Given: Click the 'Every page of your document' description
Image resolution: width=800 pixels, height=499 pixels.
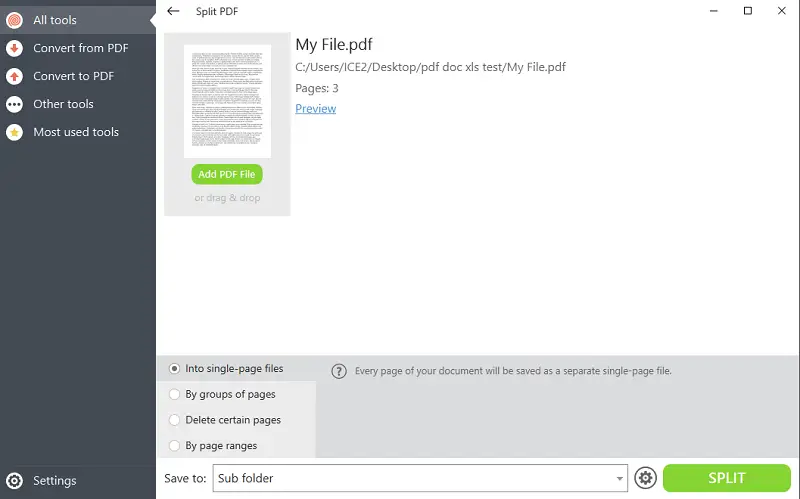Looking at the screenshot, I should pos(513,371).
